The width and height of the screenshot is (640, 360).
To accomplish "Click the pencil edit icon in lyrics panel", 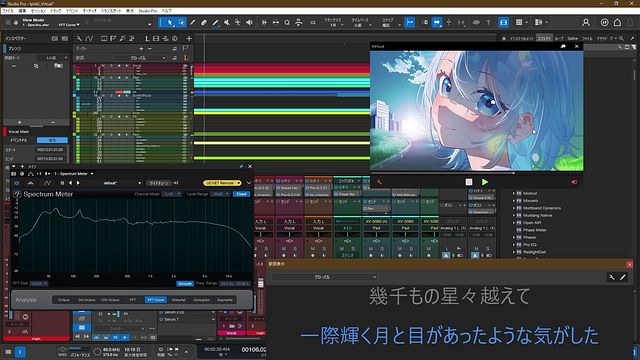I will pyautogui.click(x=623, y=277).
